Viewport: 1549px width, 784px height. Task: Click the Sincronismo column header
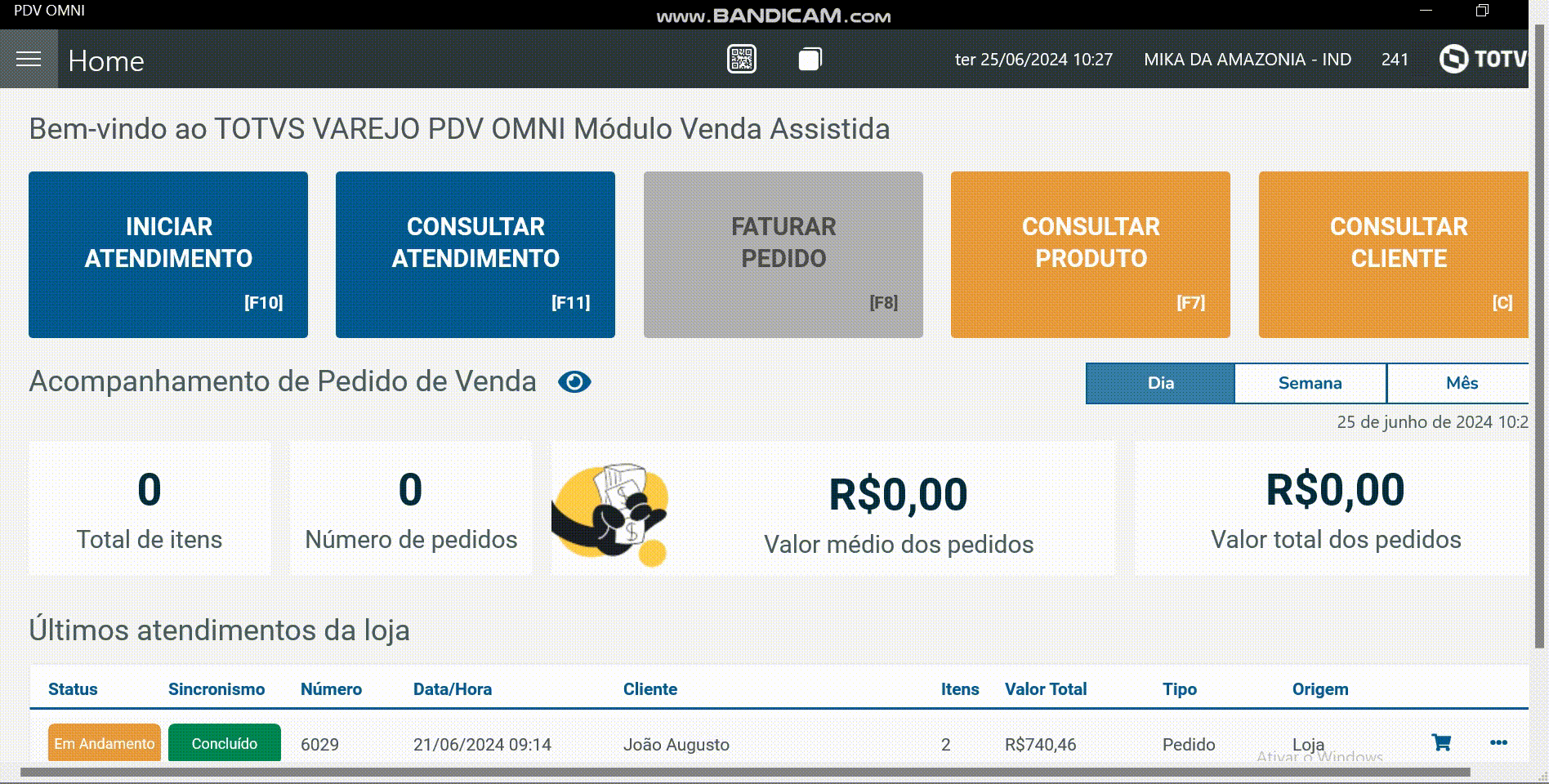point(217,689)
